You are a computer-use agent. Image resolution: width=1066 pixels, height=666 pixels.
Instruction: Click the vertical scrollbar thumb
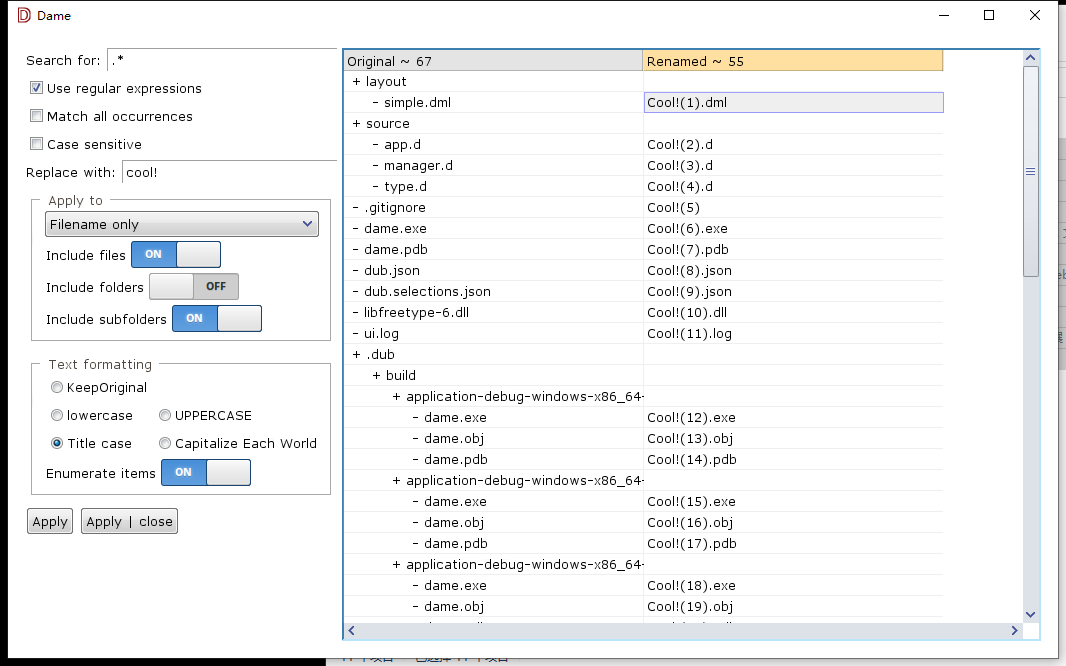[x=1031, y=171]
